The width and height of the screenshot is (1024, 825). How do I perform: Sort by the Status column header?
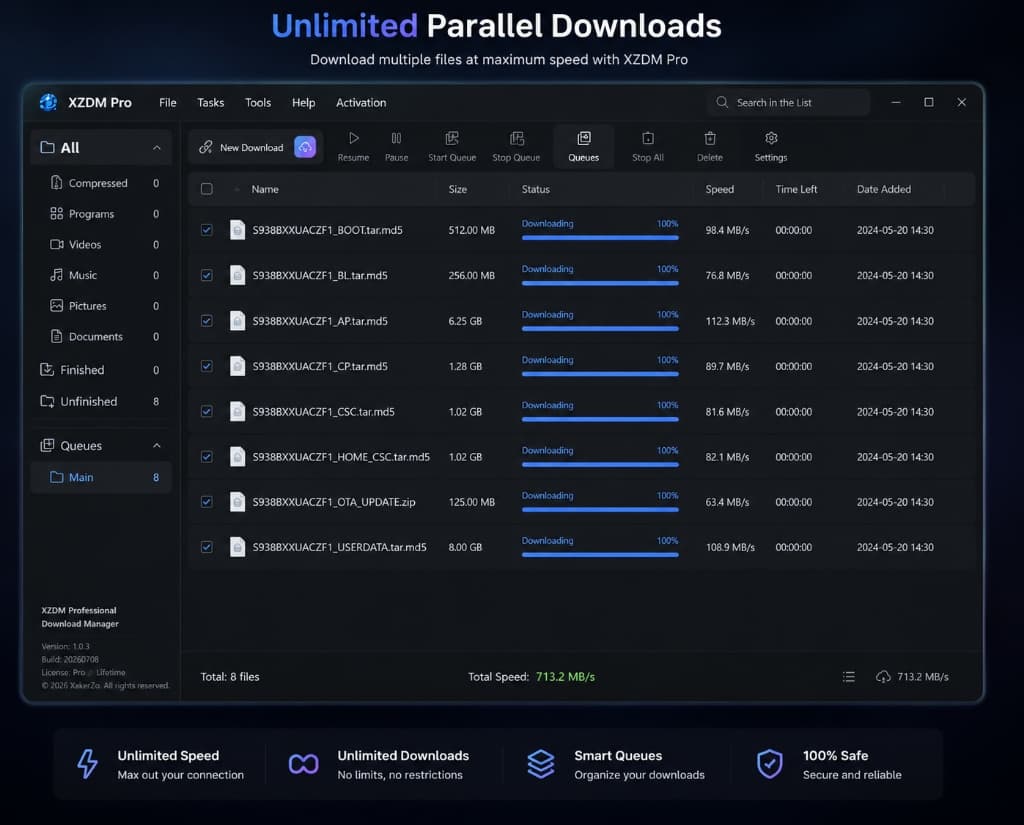[x=536, y=189]
